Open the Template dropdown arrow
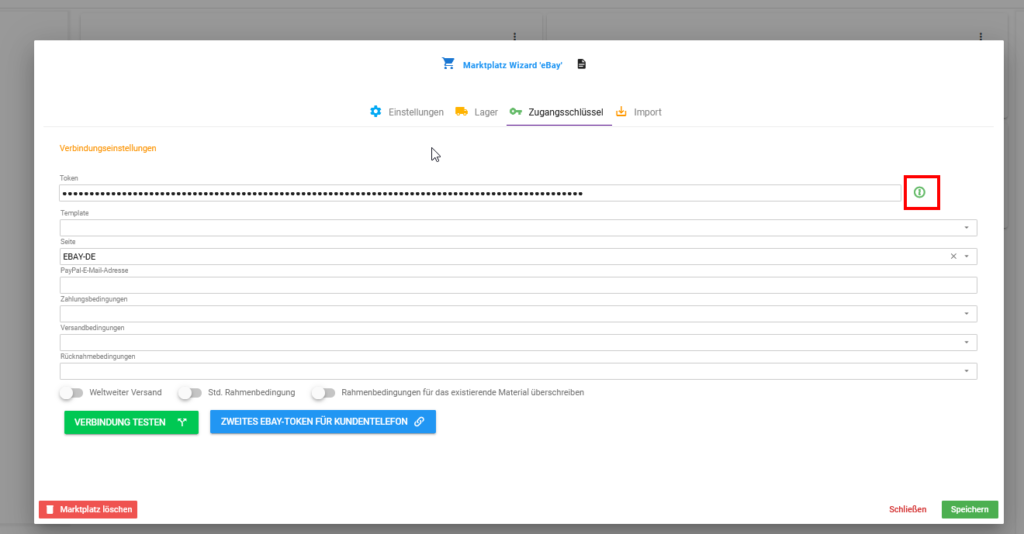The height and width of the screenshot is (534, 1024). (967, 228)
